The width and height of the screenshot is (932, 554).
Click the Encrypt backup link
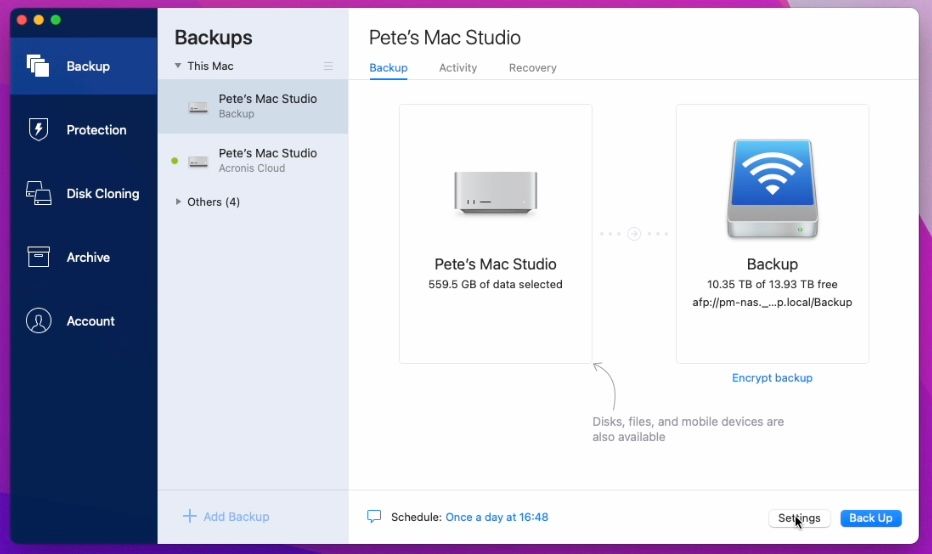coord(772,377)
